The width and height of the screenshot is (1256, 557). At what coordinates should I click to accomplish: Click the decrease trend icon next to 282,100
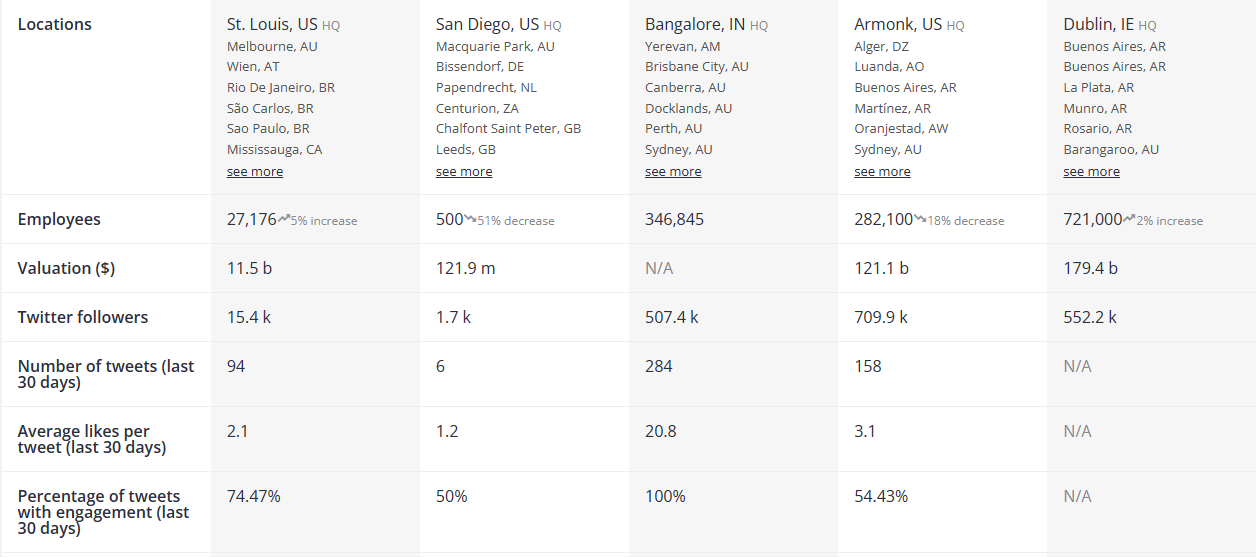[x=920, y=218]
